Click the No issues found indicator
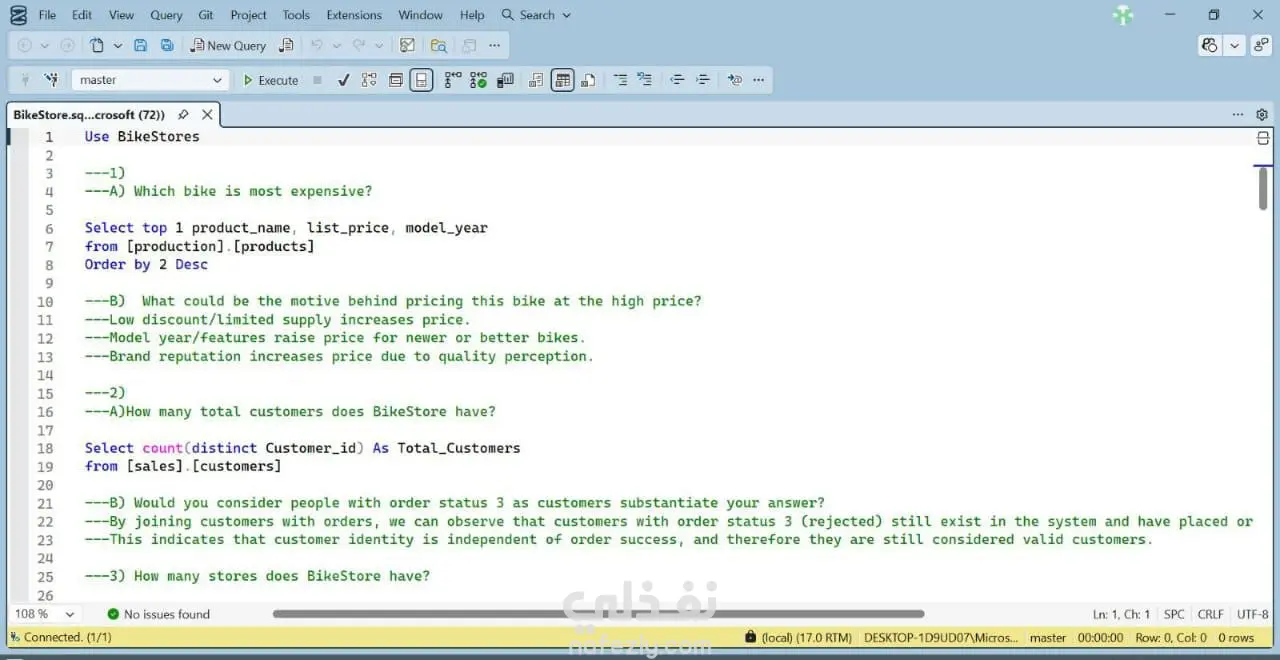The height and width of the screenshot is (660, 1280). pos(159,614)
